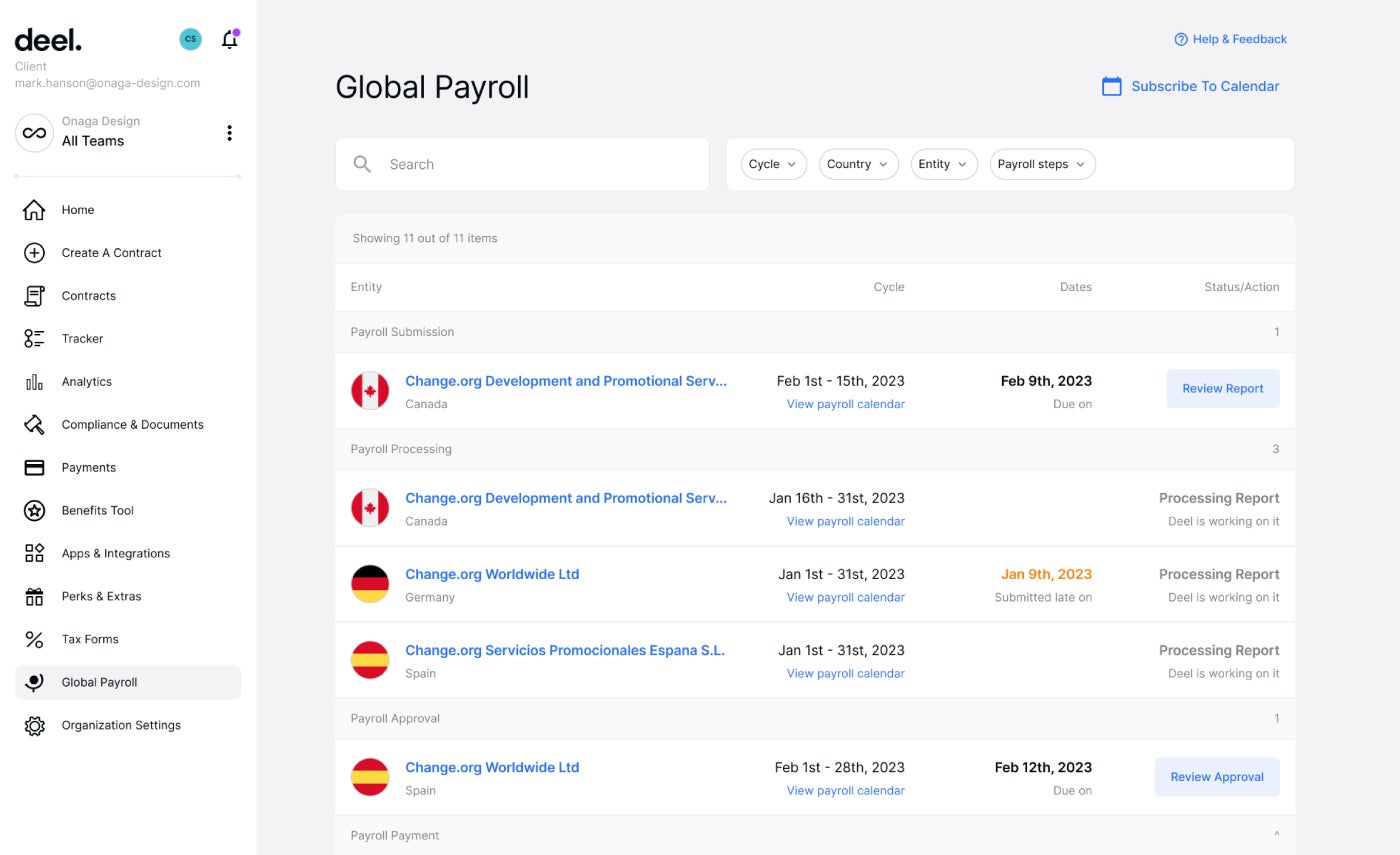Click the Status/Action column header
This screenshot has height=855, width=1400.
click(1241, 287)
